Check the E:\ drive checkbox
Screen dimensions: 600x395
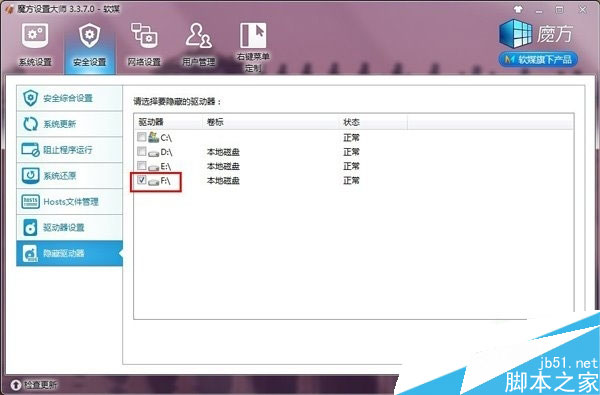142,165
